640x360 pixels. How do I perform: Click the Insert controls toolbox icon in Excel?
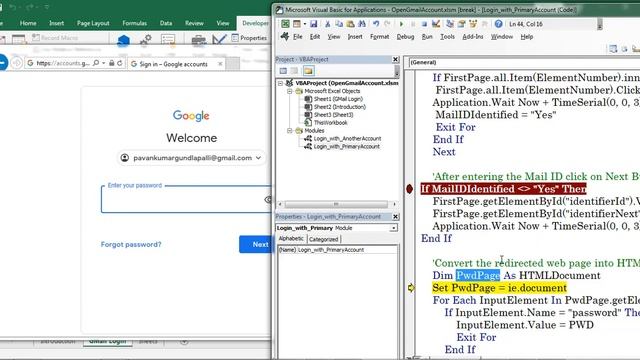(198, 40)
